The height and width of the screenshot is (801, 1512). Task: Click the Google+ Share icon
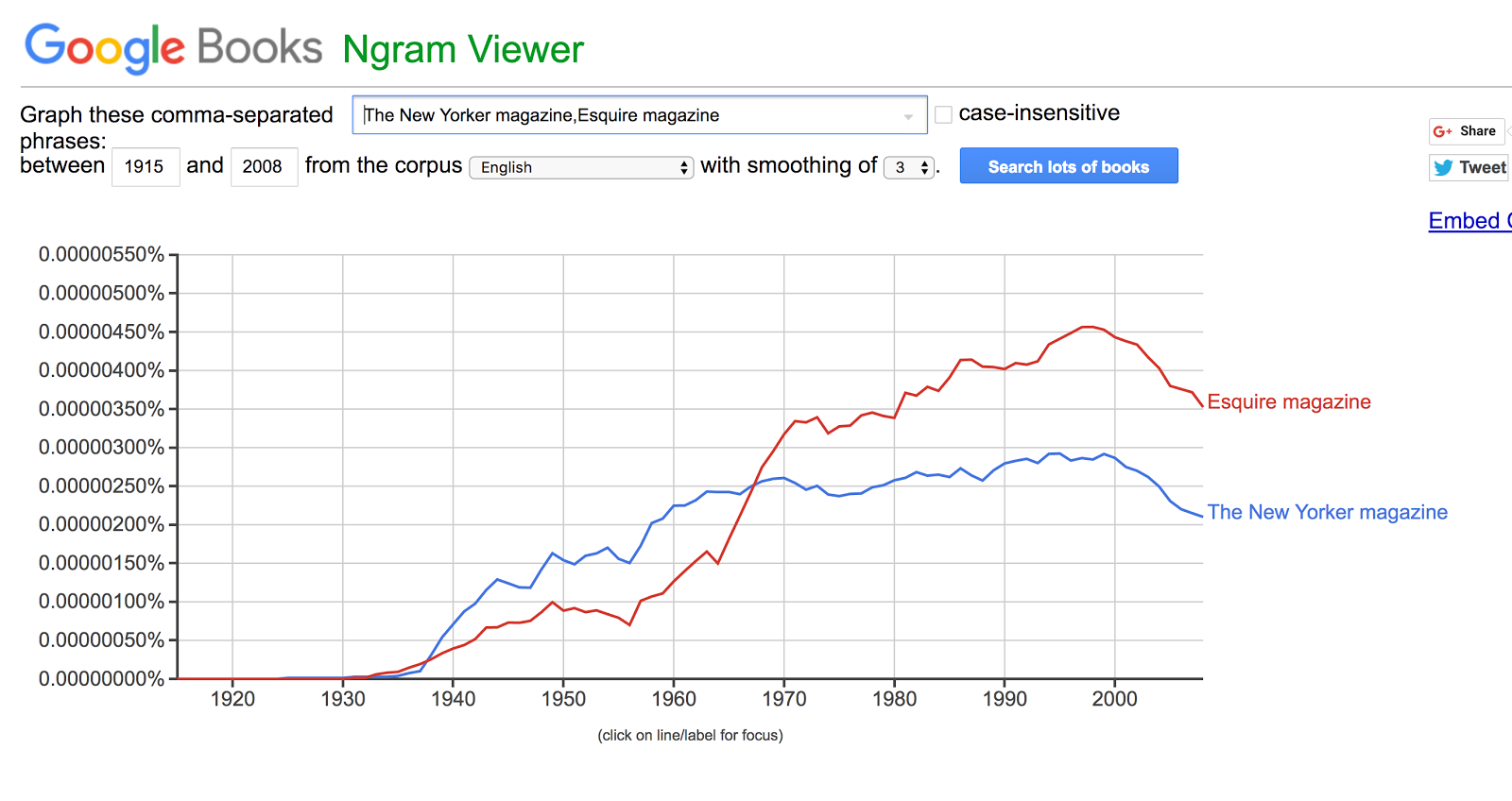point(1442,131)
